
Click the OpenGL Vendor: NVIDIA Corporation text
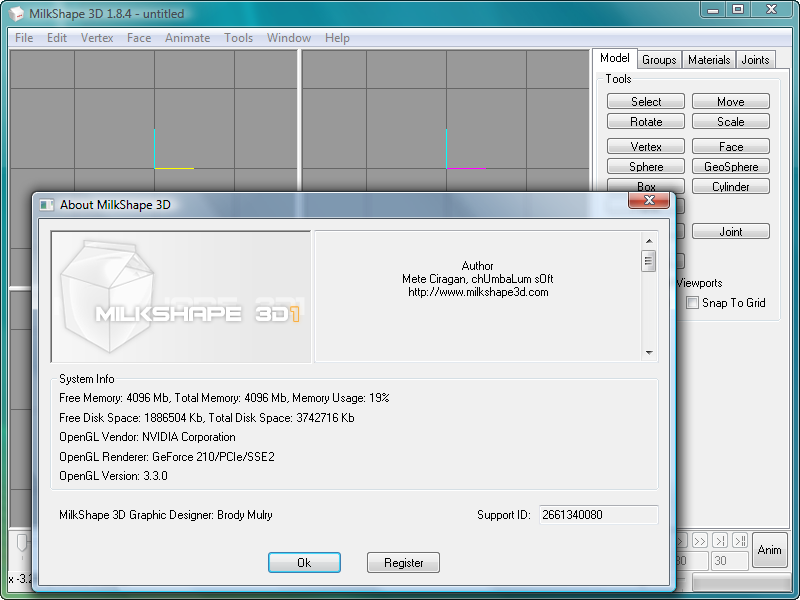coord(147,437)
